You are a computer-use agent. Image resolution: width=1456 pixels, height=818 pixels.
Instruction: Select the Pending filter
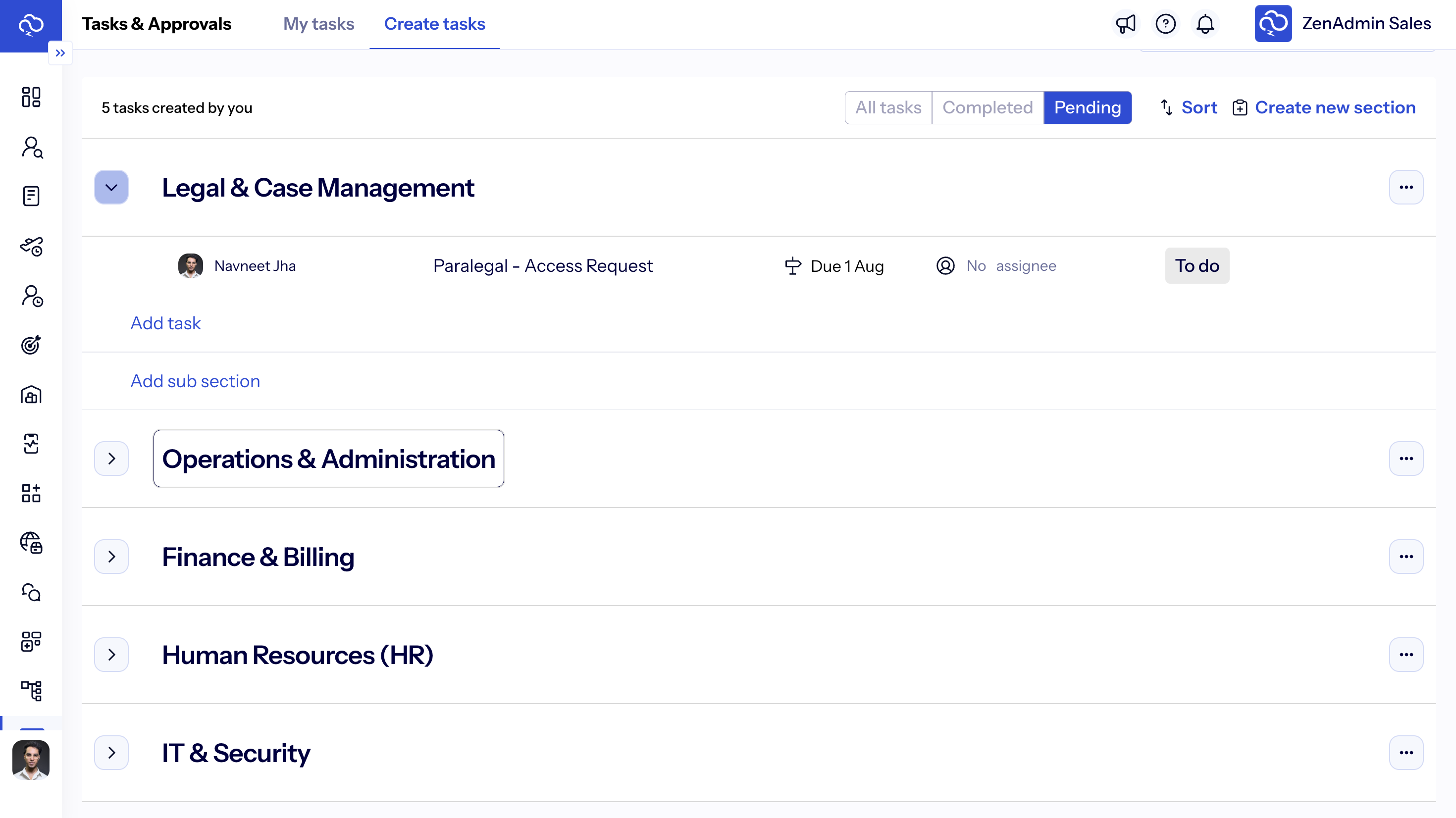coord(1087,107)
